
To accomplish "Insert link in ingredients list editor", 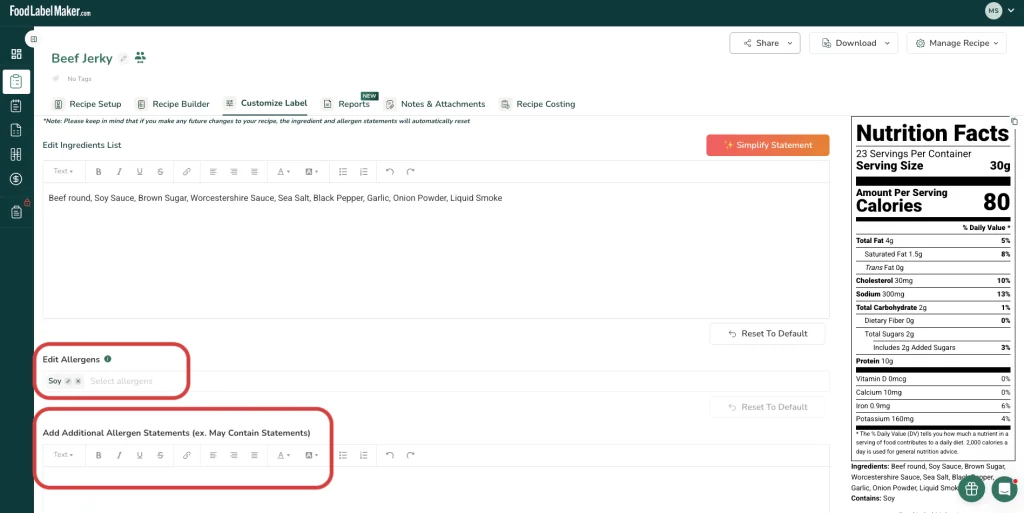I will pyautogui.click(x=187, y=172).
